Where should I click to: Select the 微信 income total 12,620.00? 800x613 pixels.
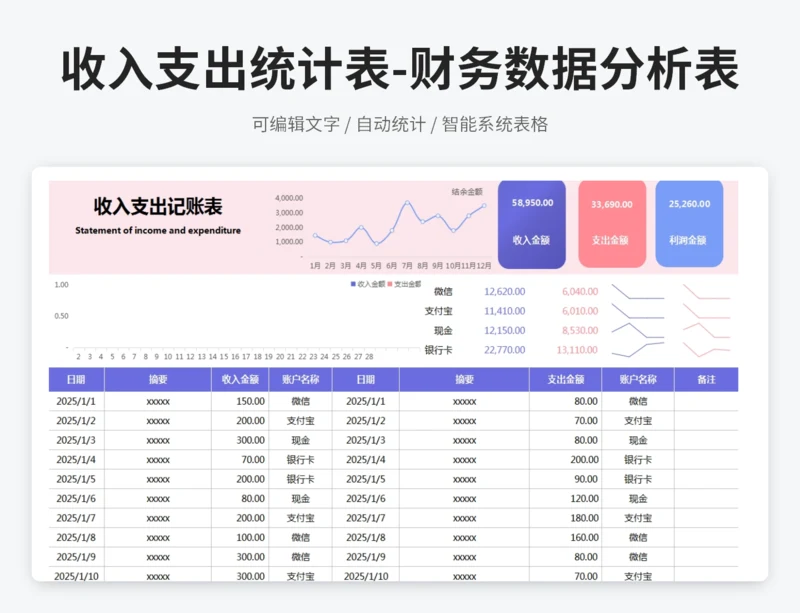point(504,292)
